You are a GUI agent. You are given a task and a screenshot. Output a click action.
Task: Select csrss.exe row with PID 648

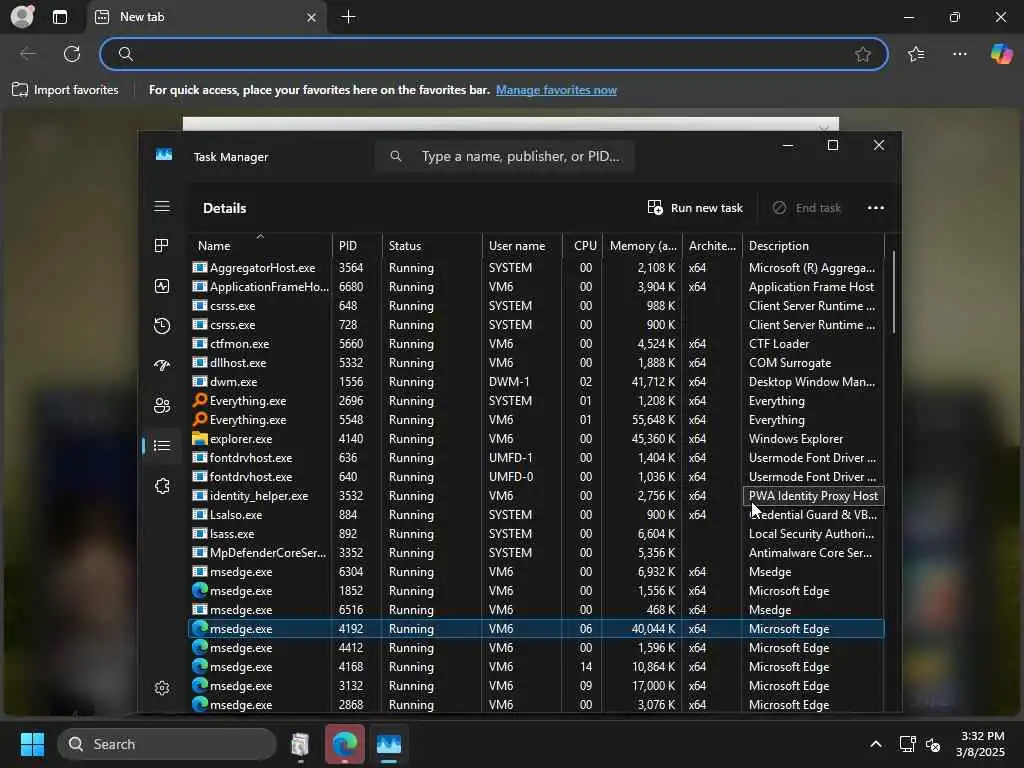tap(536, 306)
